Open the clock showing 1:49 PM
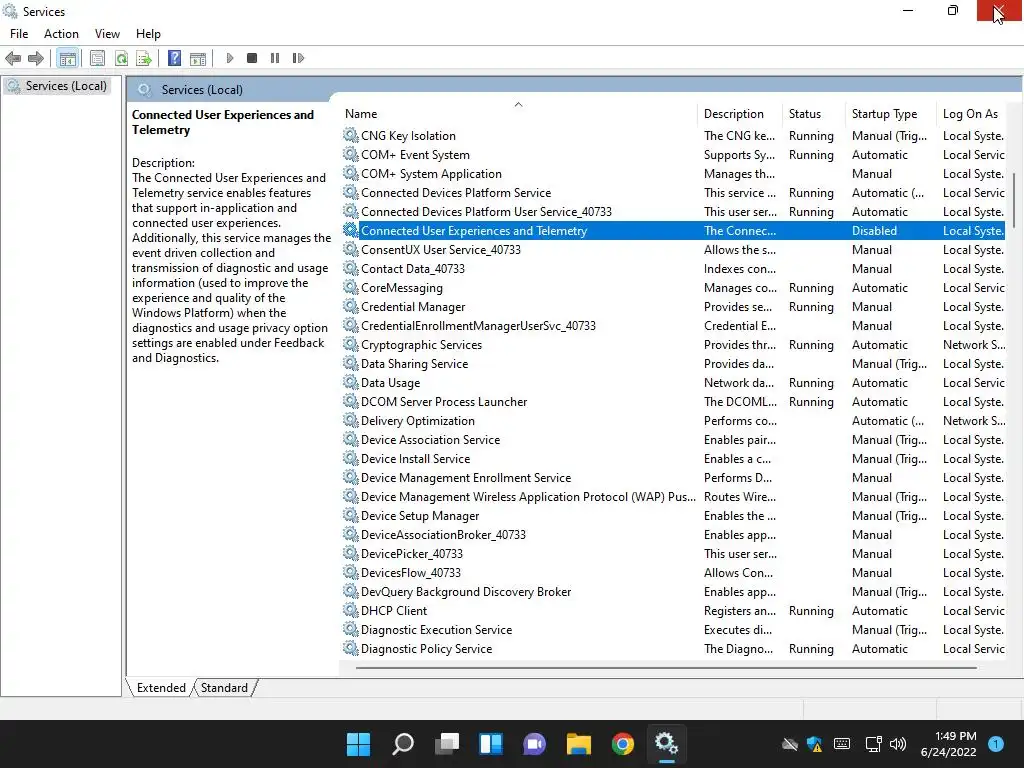The image size is (1024, 768). [948, 744]
